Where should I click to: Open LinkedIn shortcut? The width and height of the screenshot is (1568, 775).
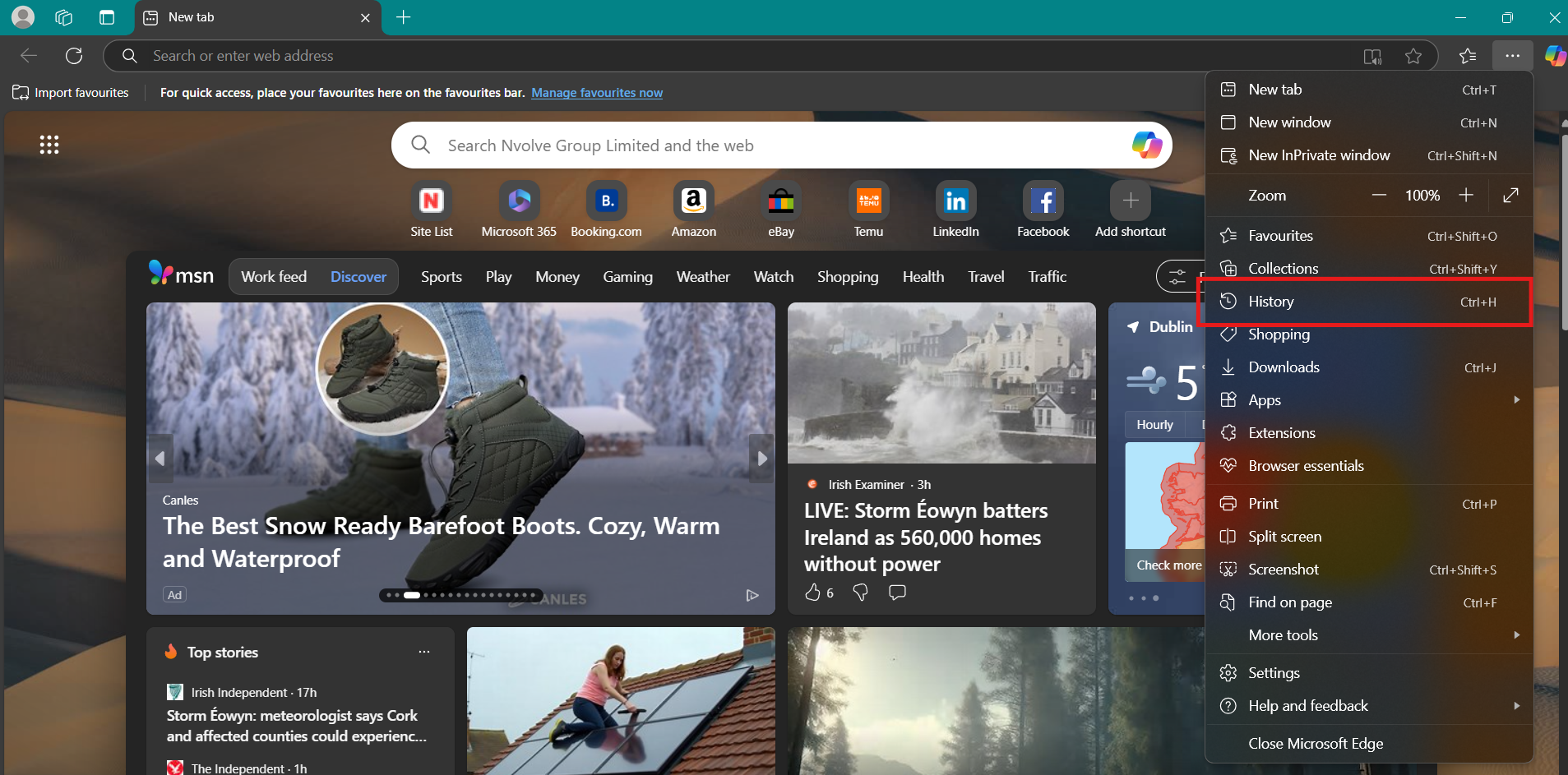click(x=955, y=210)
